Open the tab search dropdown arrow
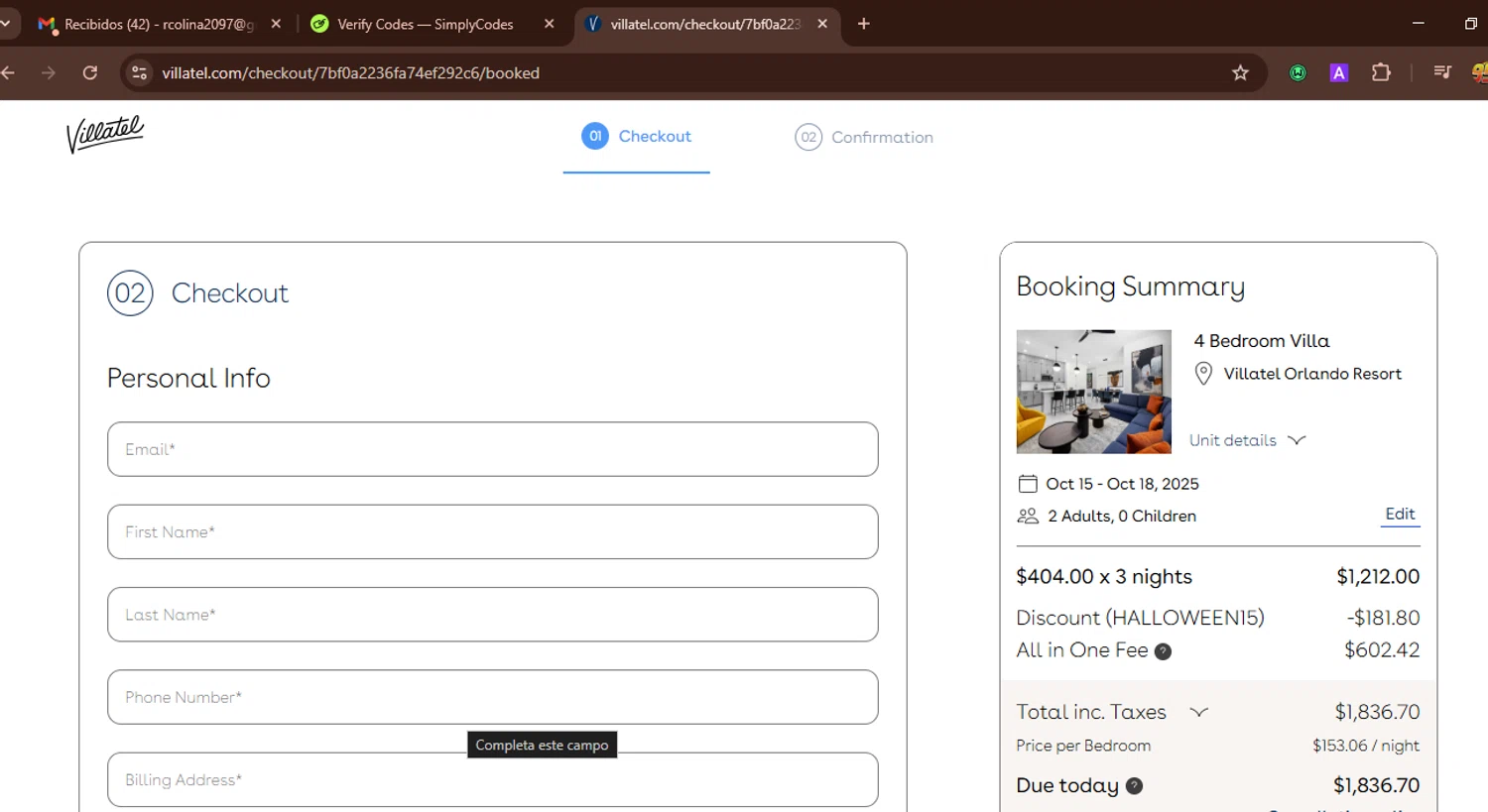Screen dimensions: 1488x812 pos(6,24)
